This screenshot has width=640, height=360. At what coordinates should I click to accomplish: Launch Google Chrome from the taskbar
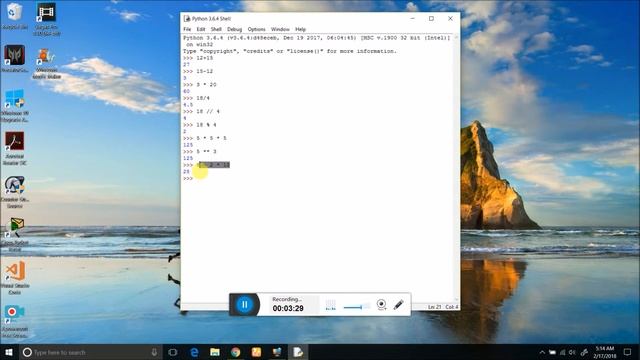click(236, 352)
